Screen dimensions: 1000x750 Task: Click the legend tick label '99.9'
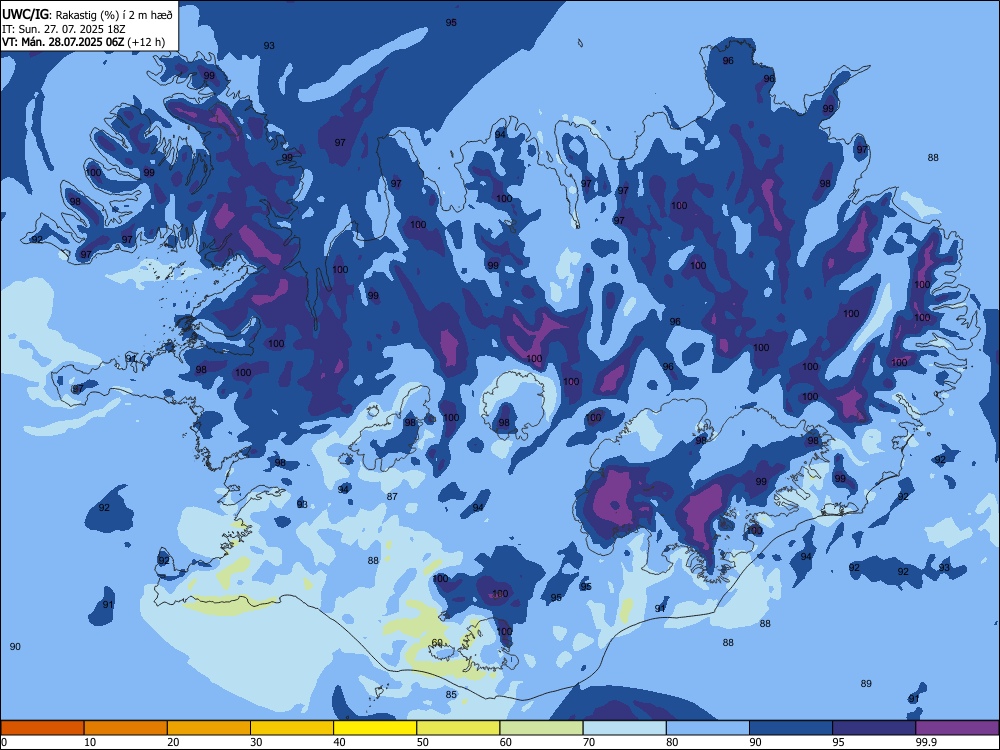tap(926, 742)
